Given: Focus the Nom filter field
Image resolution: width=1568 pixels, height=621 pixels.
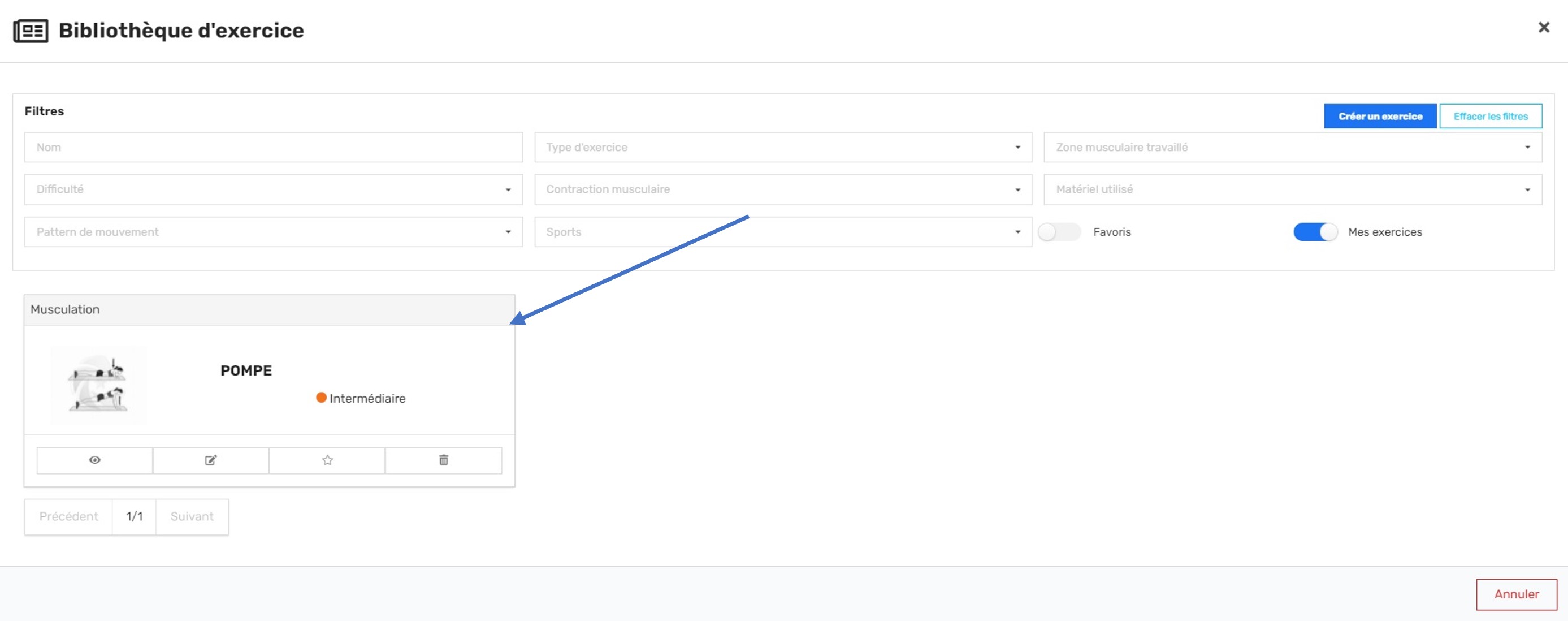Looking at the screenshot, I should tap(274, 148).
